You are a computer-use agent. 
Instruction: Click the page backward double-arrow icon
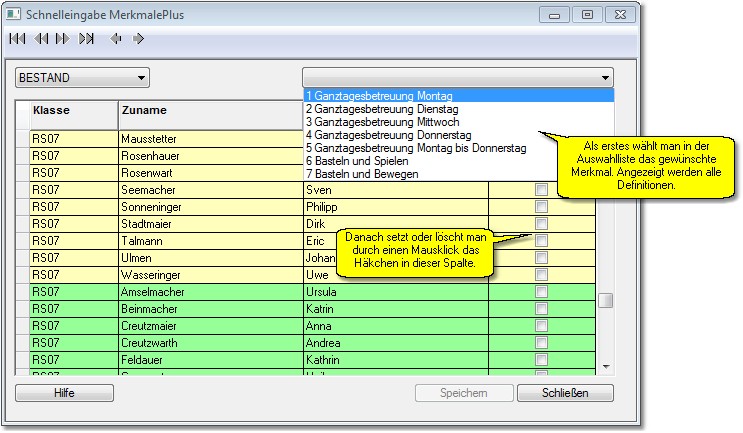tap(41, 39)
